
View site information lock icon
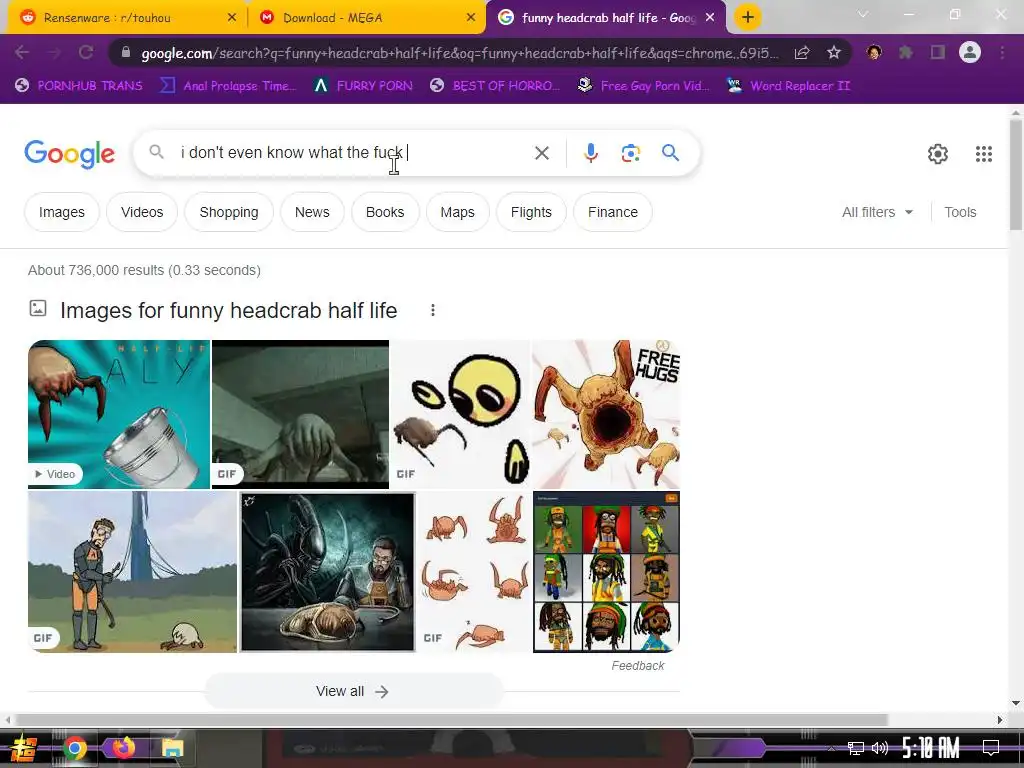(x=126, y=53)
